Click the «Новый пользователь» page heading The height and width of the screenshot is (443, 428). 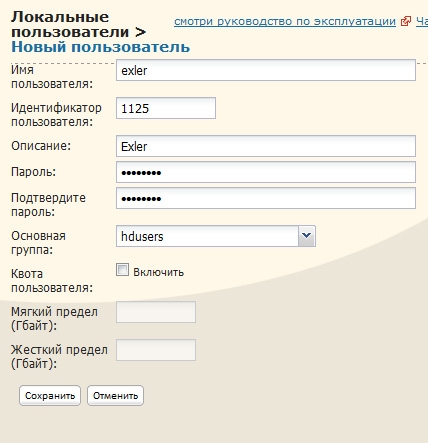(101, 47)
